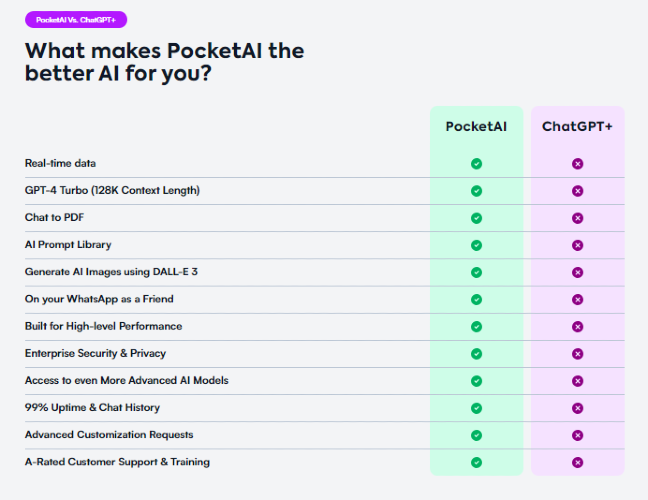Click purple X for DALL-E 3 images row
The width and height of the screenshot is (648, 500).
(x=577, y=272)
